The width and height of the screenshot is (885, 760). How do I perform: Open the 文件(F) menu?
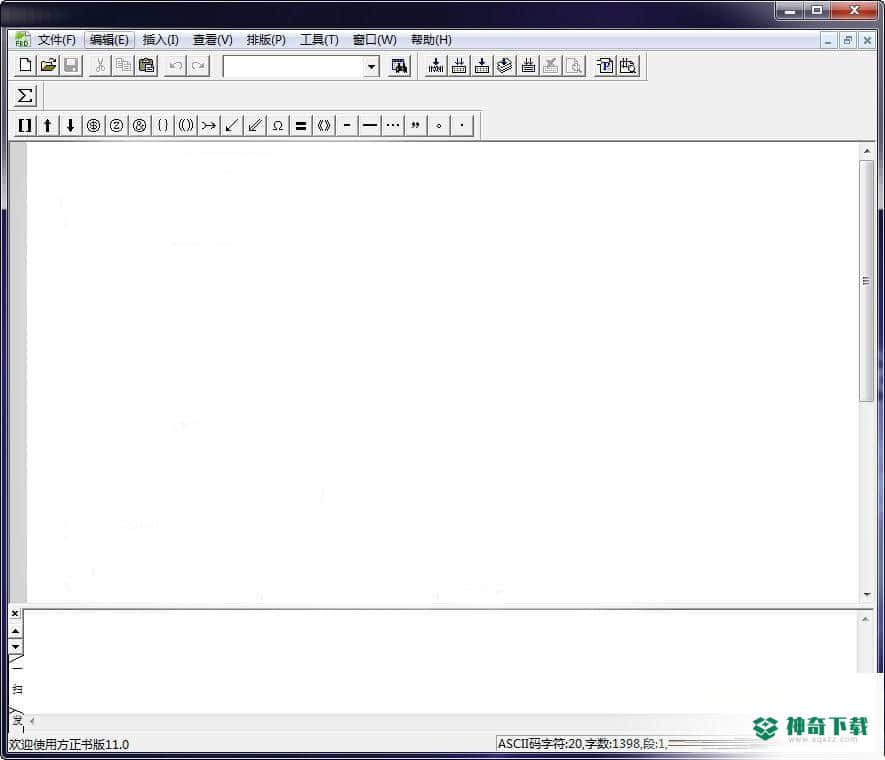(x=56, y=40)
